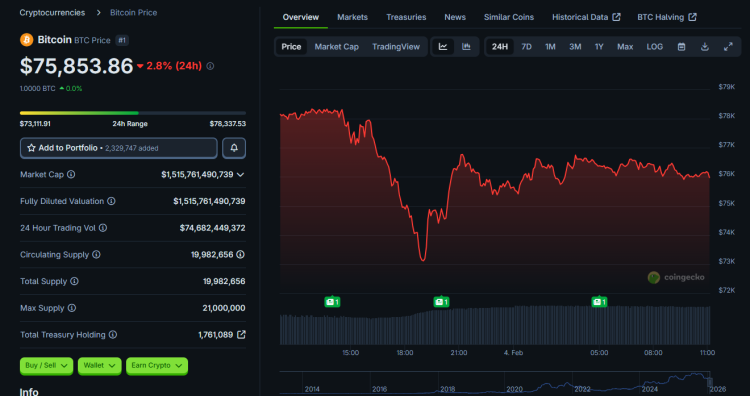
Task: Open Earn Crypto dropdown
Action: tap(157, 366)
